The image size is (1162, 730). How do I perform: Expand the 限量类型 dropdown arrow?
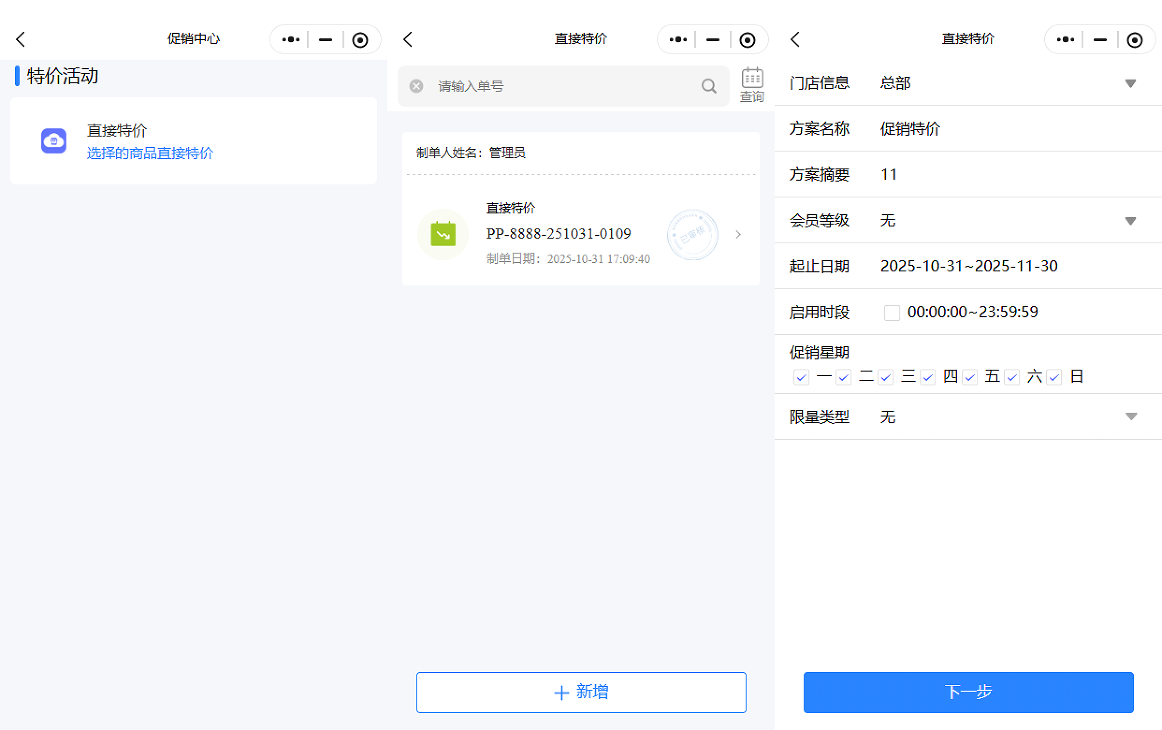point(1131,417)
